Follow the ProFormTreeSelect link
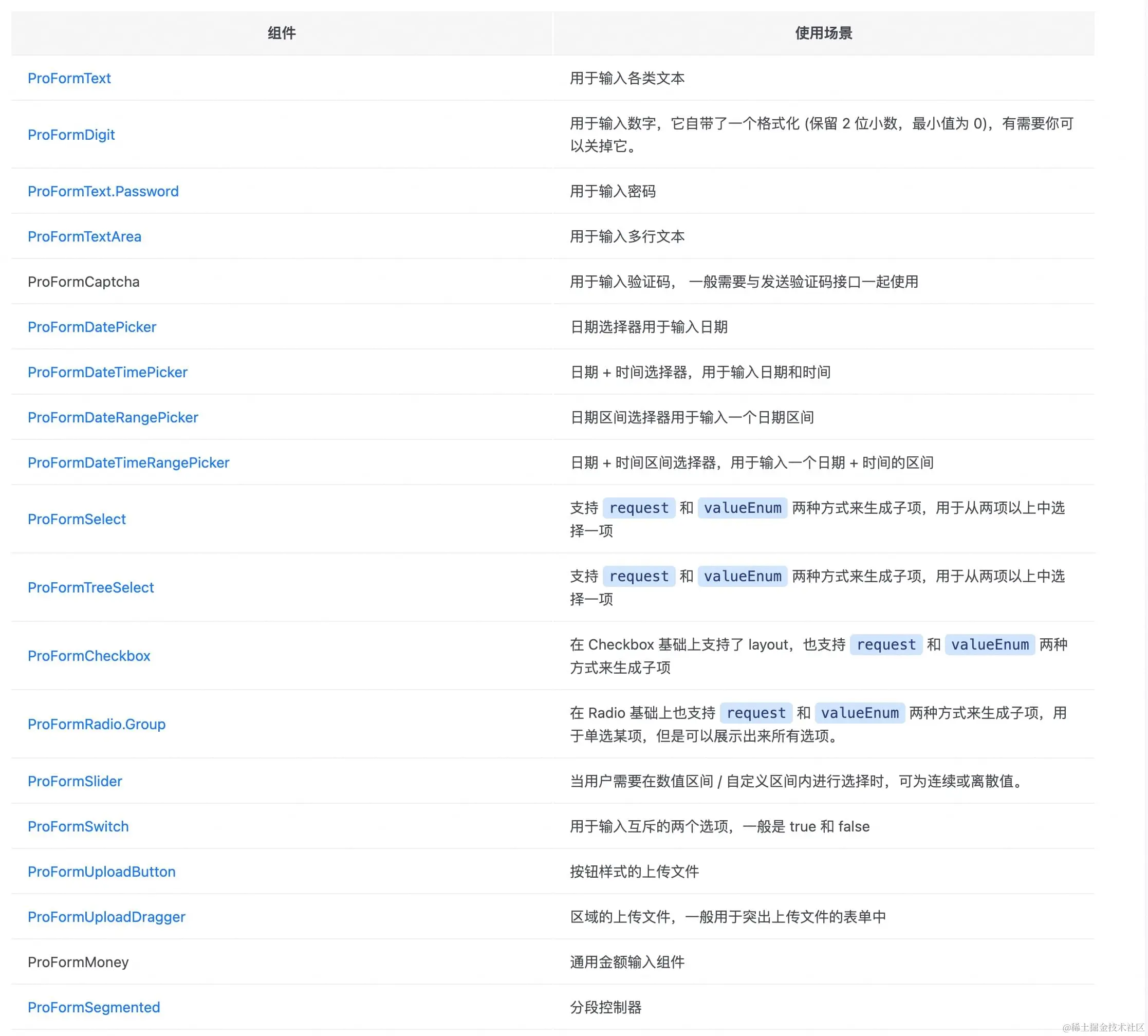The width and height of the screenshot is (1148, 1036). 90,587
